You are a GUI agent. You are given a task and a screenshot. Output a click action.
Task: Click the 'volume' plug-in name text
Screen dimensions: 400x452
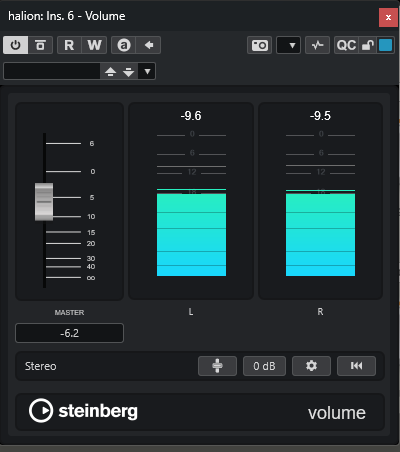tap(337, 413)
